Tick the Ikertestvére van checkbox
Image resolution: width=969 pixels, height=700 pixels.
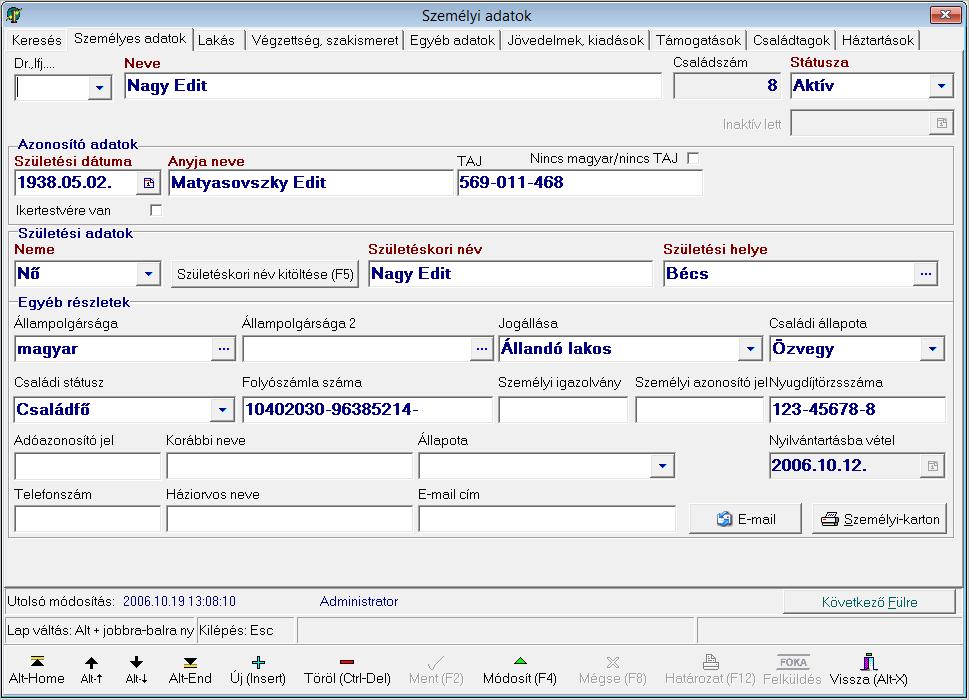pyautogui.click(x=156, y=210)
